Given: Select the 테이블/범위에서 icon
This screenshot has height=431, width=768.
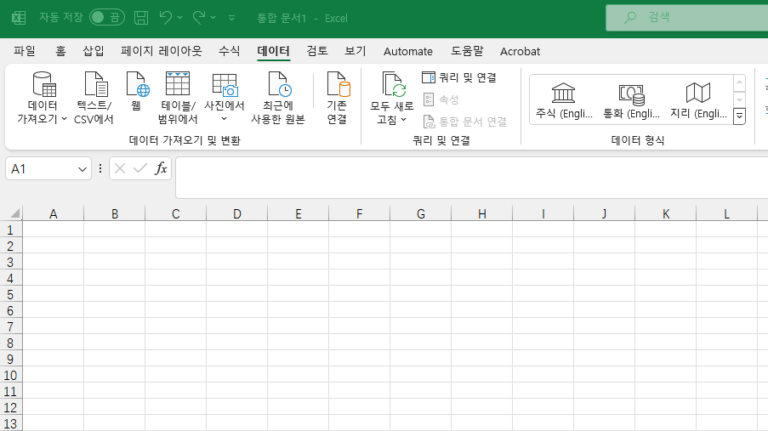Looking at the screenshot, I should 177,88.
